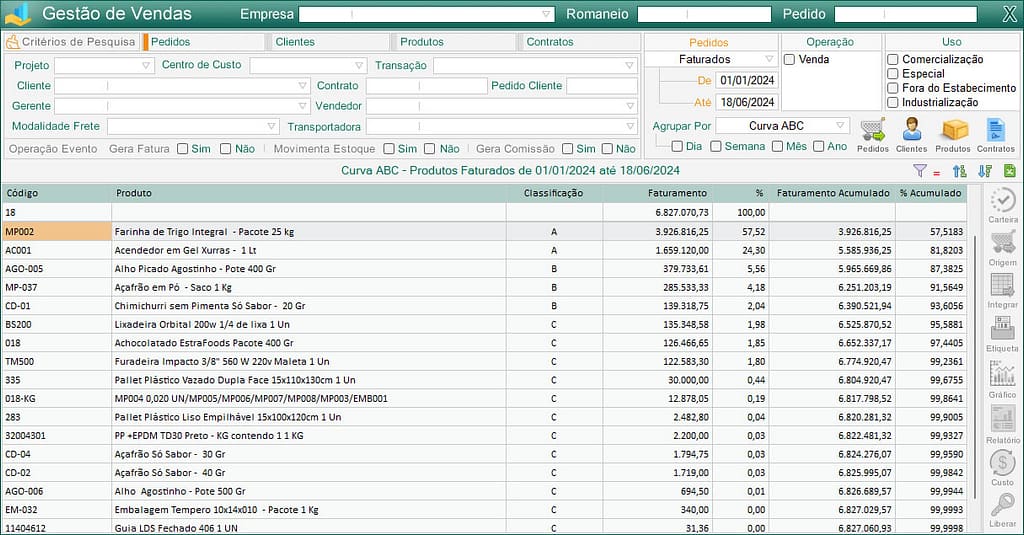Click the Romaneio input field
The width and height of the screenshot is (1024, 535).
tap(704, 14)
